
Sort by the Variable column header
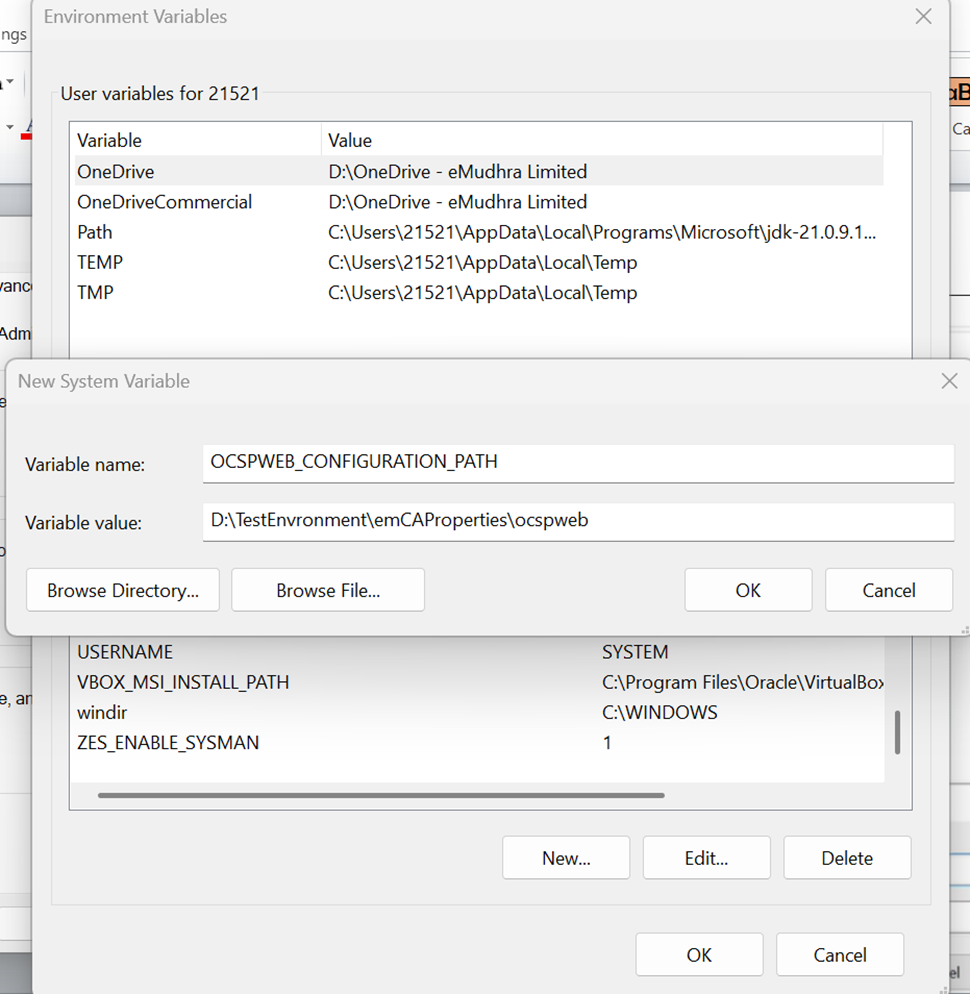click(196, 140)
